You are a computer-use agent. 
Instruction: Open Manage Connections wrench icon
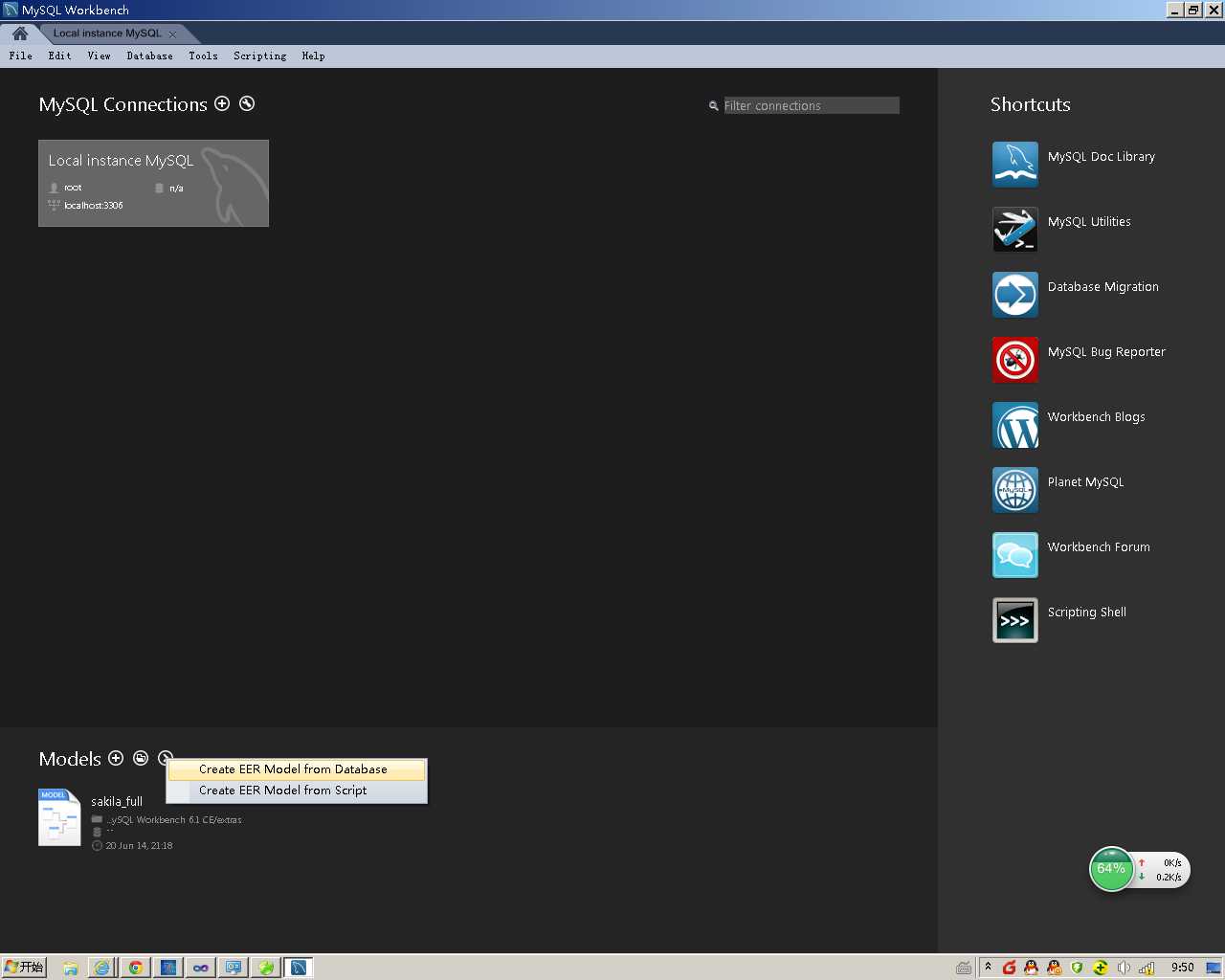[x=247, y=103]
